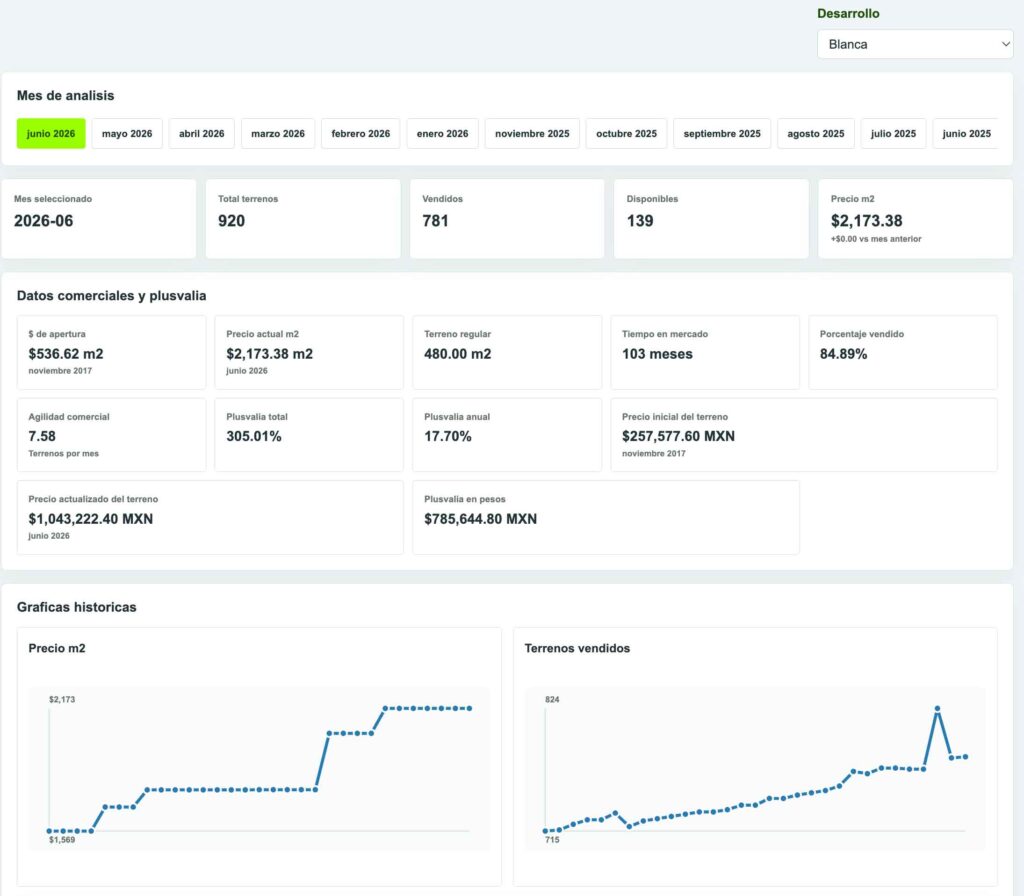Click the '+$0.00 vs mes anterior' note
Image resolution: width=1024 pixels, height=896 pixels.
click(x=876, y=239)
